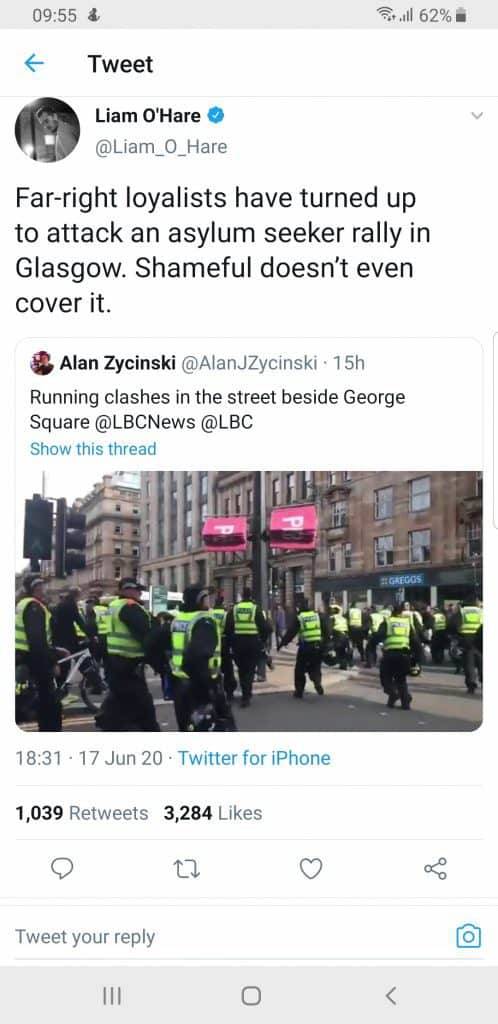Expand tweet options dropdown chevron
Image resolution: width=498 pixels, height=1024 pixels.
[x=477, y=116]
